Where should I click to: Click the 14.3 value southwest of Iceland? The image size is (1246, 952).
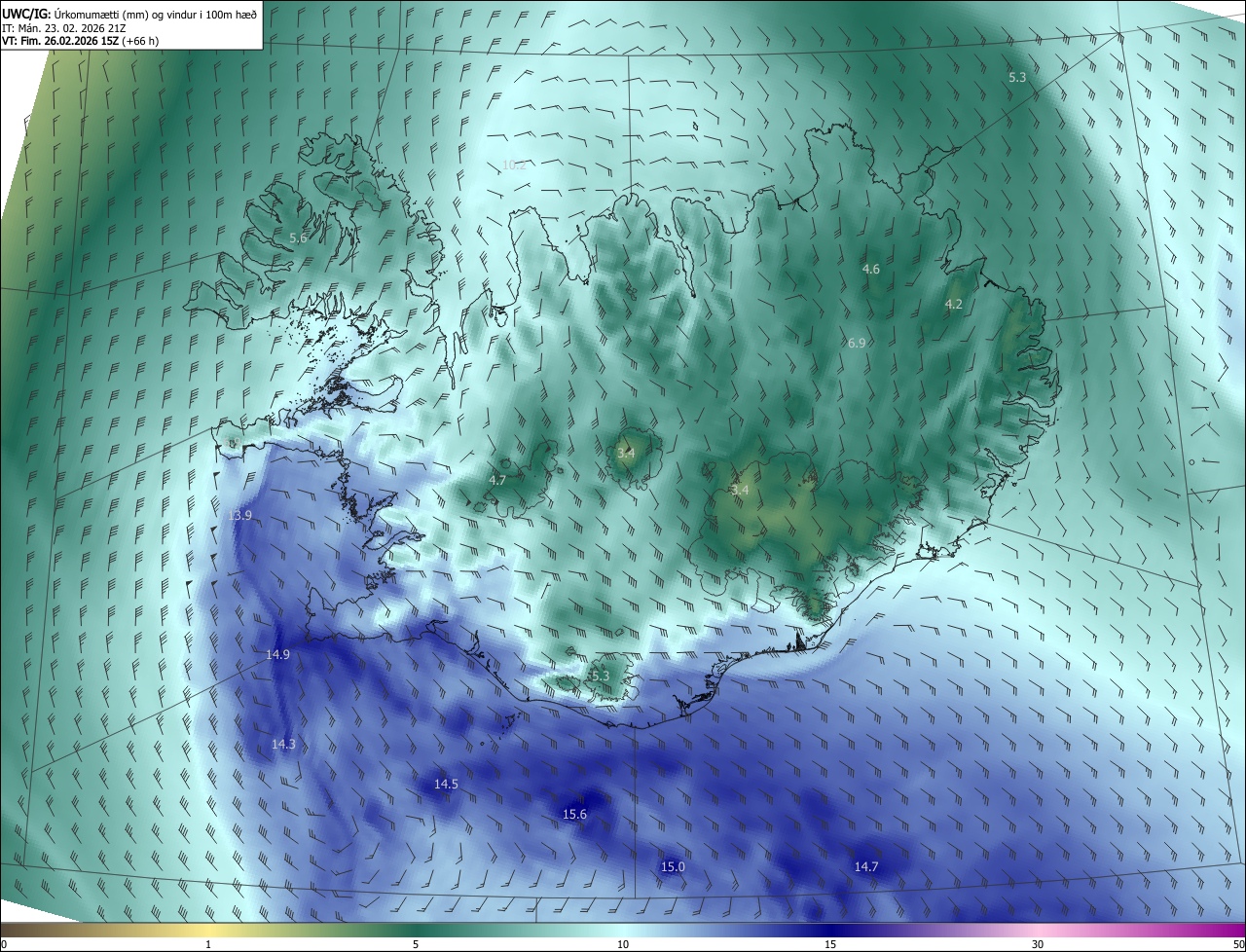coord(283,744)
